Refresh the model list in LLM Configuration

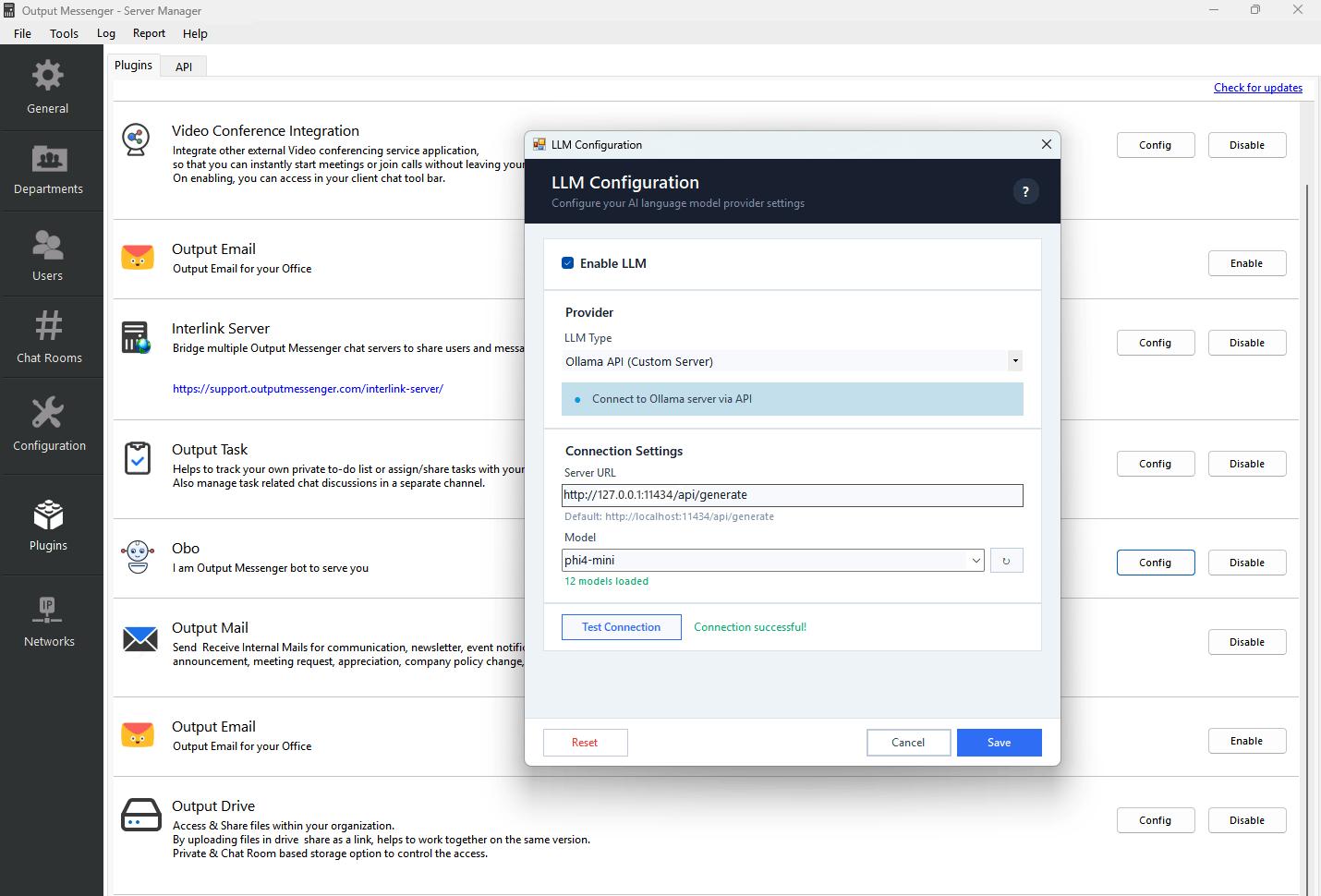click(1006, 561)
